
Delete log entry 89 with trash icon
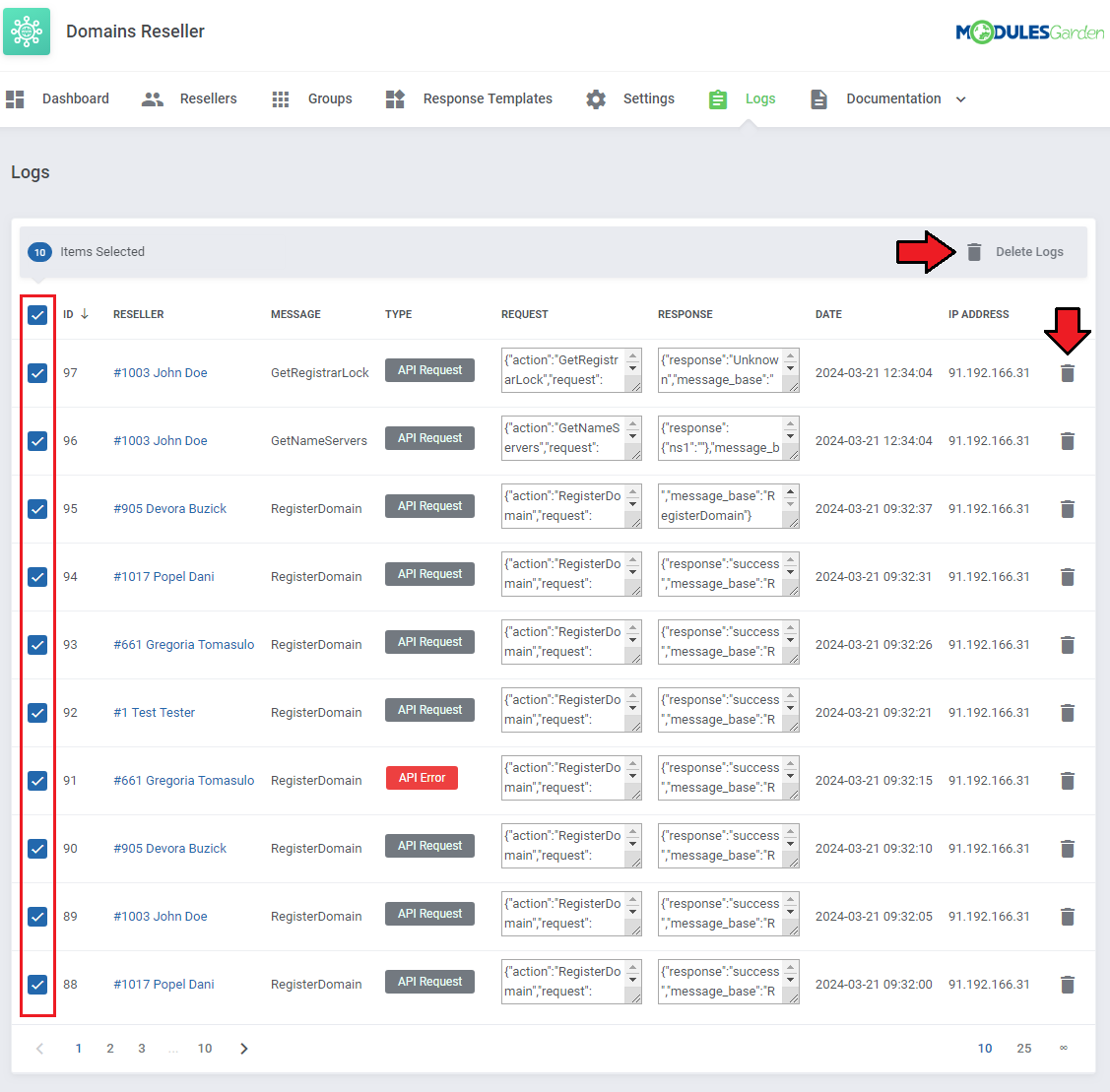click(1068, 917)
